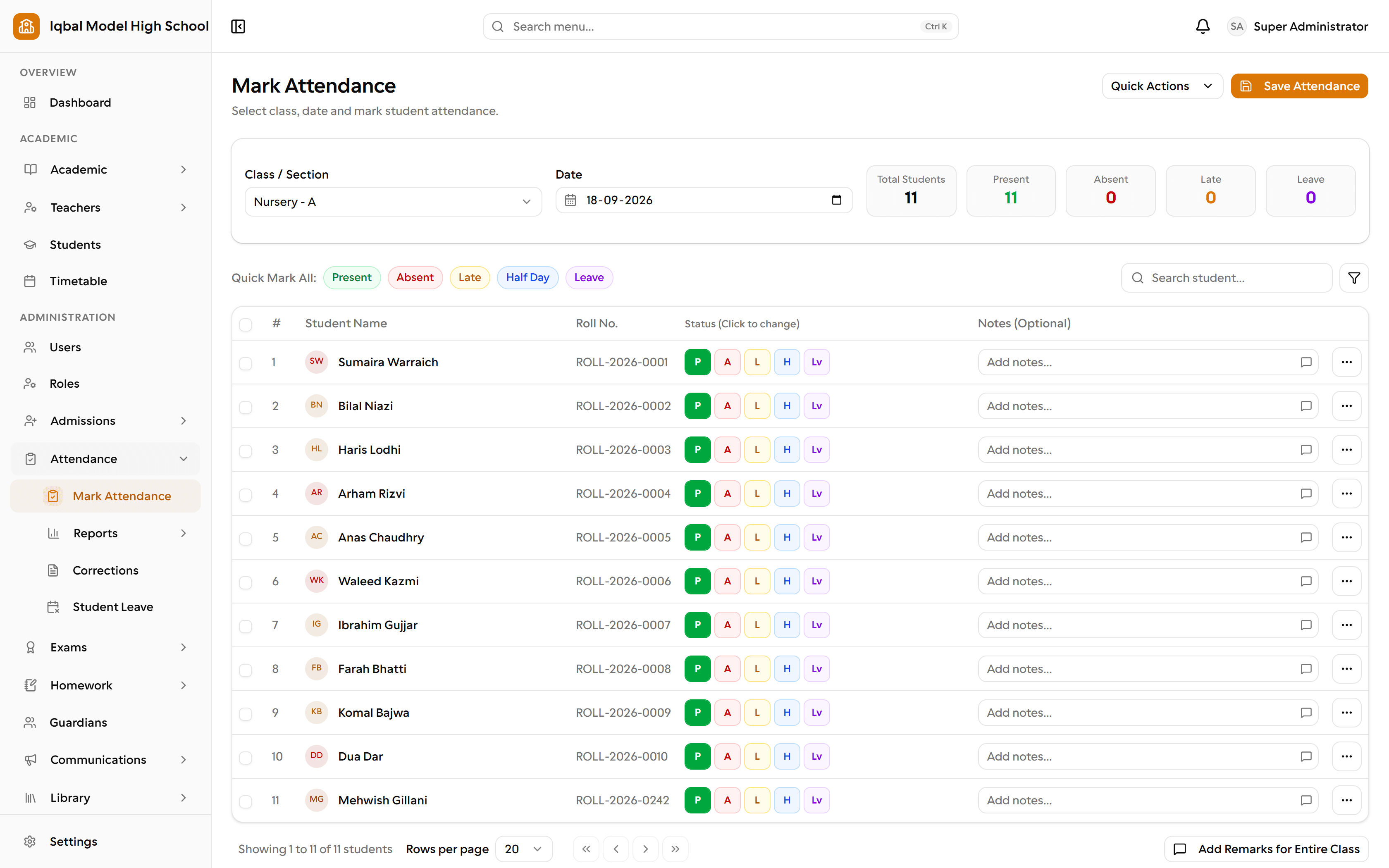1389x868 pixels.
Task: Open more options for Anas Chaudhry
Action: pyautogui.click(x=1346, y=537)
